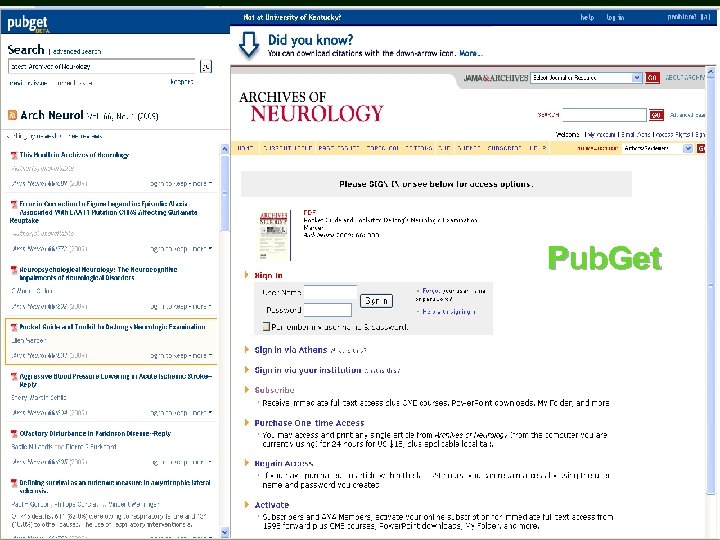Image resolution: width=720 pixels, height=540 pixels.
Task: Click the log in link in the pubget header
Action: coord(615,17)
